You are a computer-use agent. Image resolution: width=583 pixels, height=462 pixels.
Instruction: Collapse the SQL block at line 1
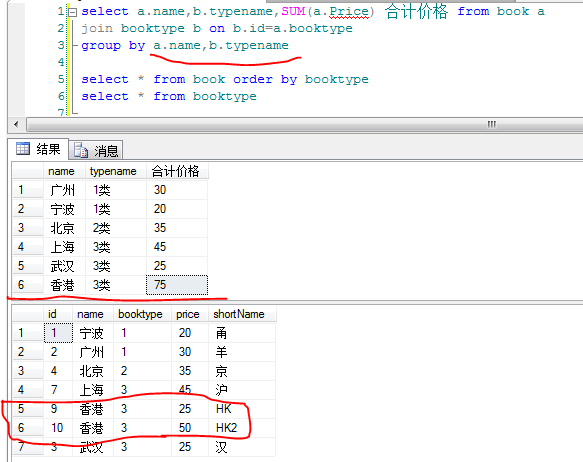point(73,12)
